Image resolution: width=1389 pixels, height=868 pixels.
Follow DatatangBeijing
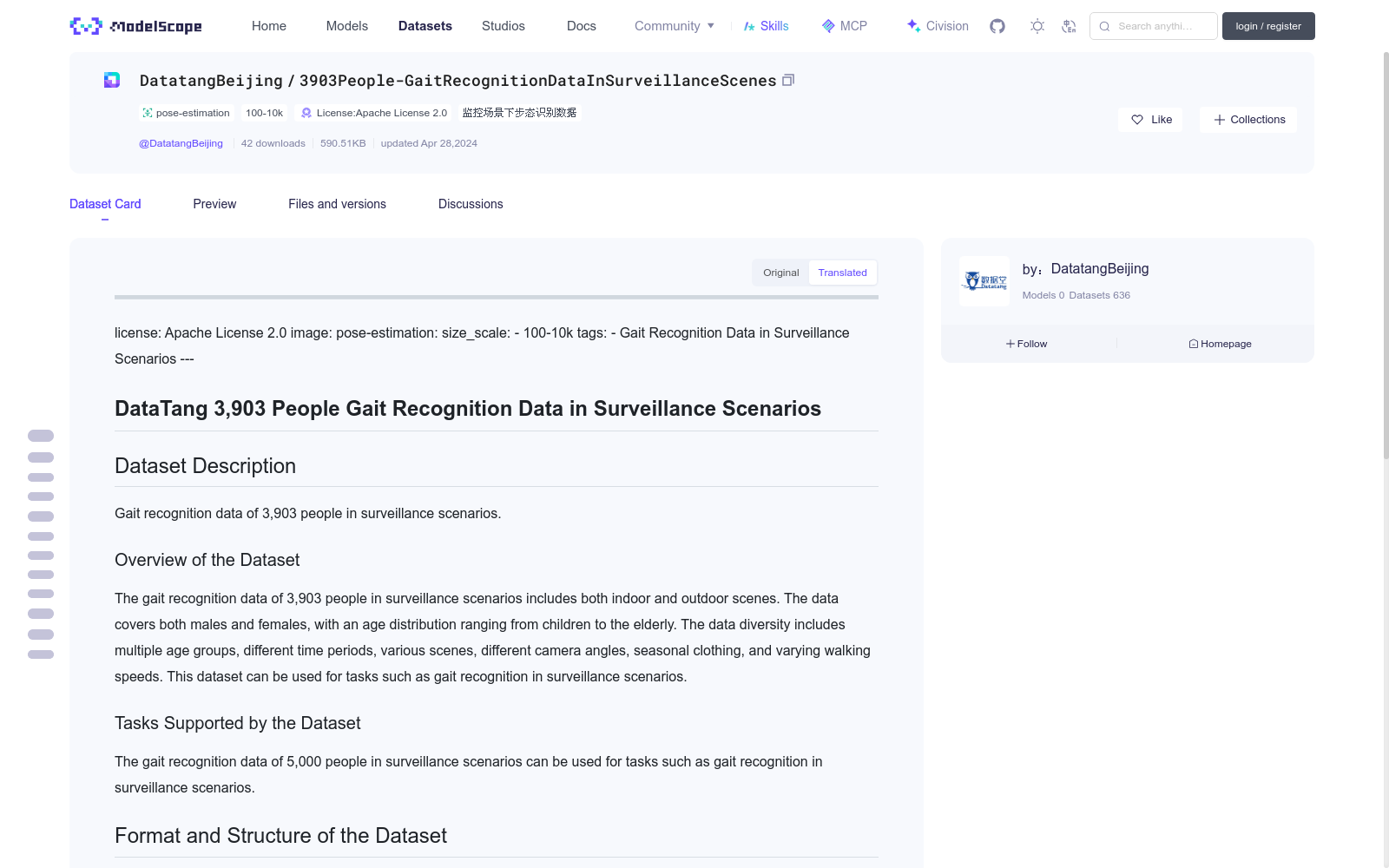click(x=1027, y=344)
